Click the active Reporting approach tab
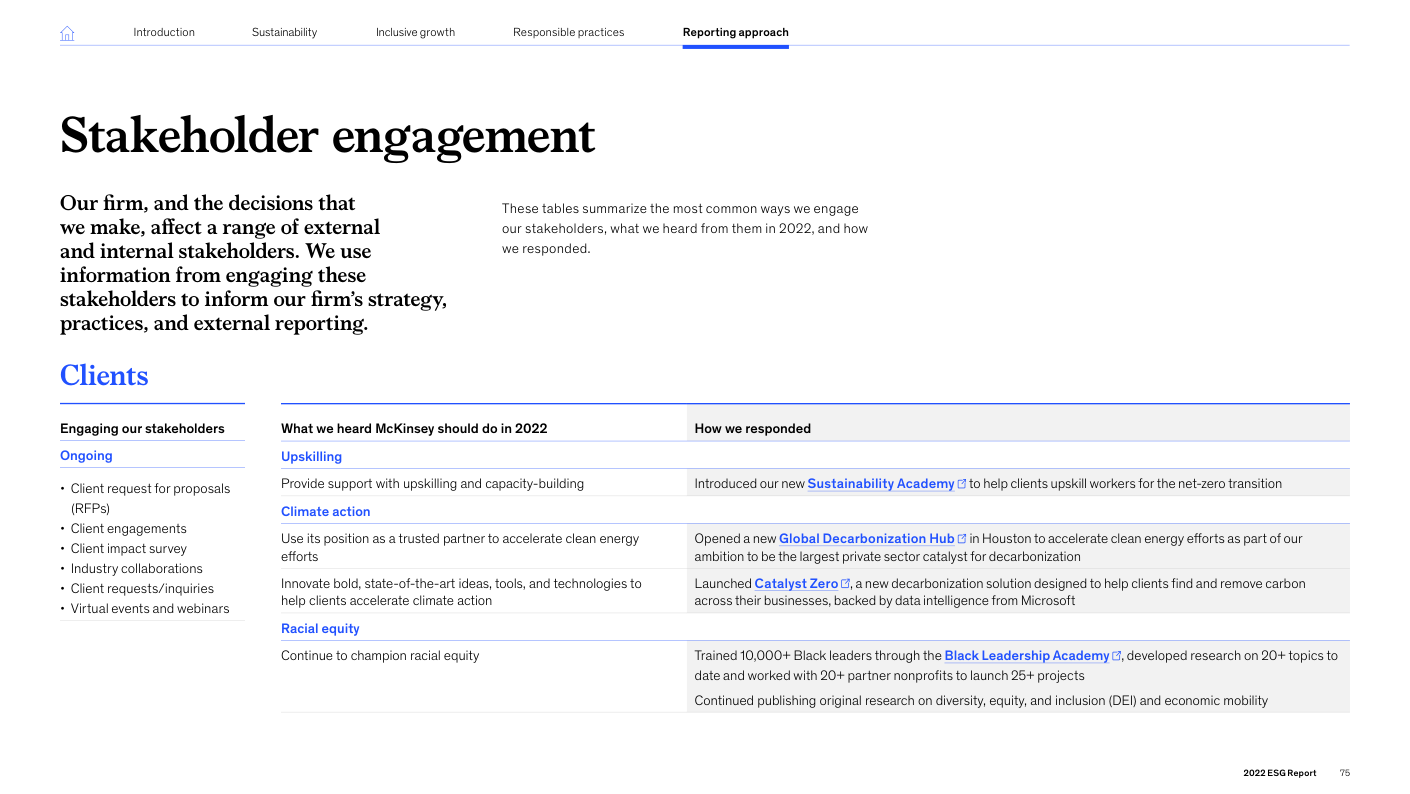Viewport: 1410px width, 794px height. tap(735, 32)
